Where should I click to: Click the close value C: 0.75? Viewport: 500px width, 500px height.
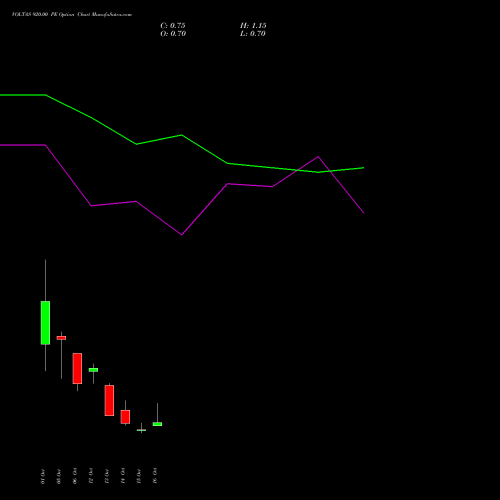(x=173, y=26)
